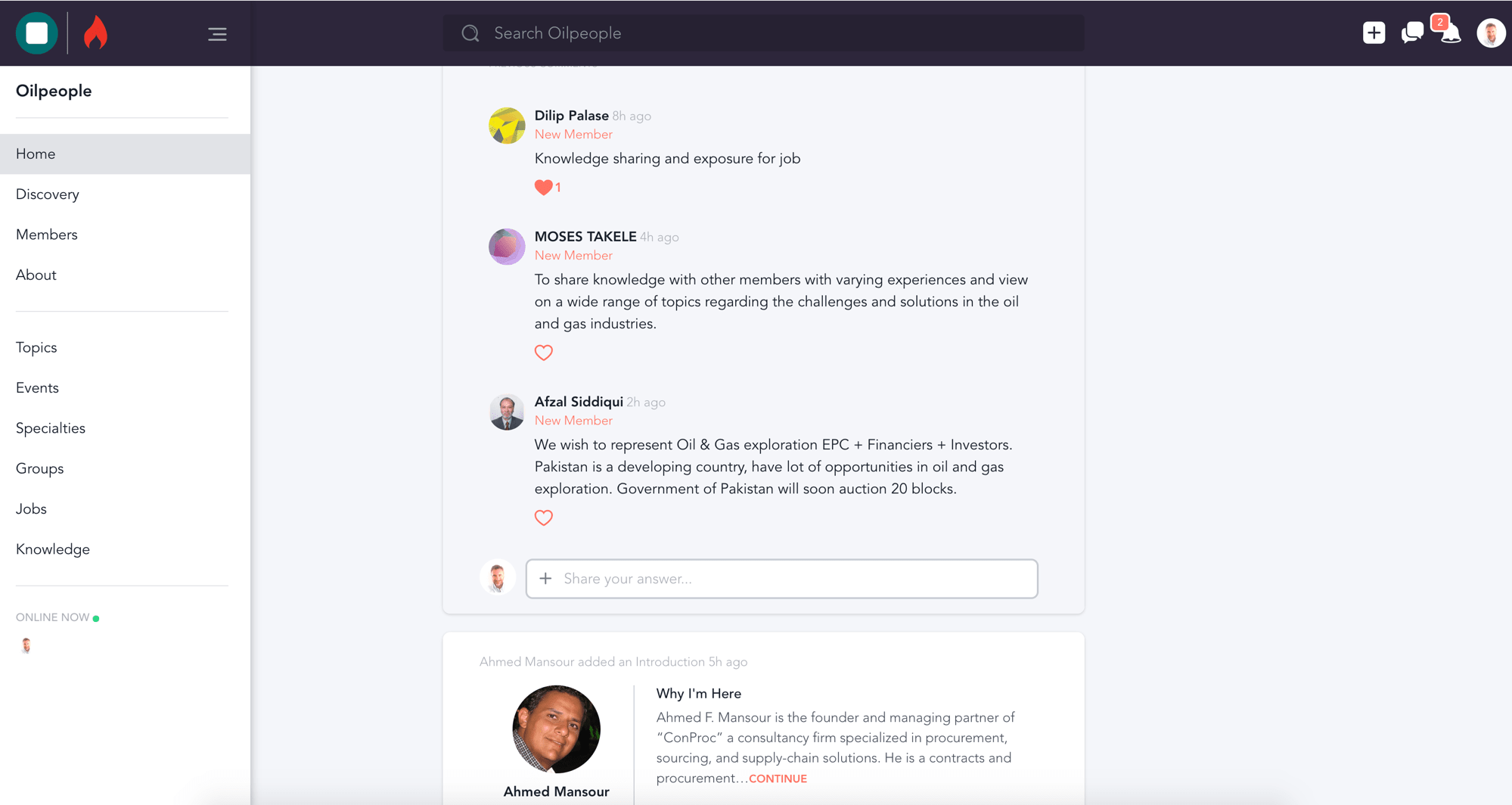Click Afzal Siddiqui's name link
Image resolution: width=1512 pixels, height=805 pixels.
(579, 402)
